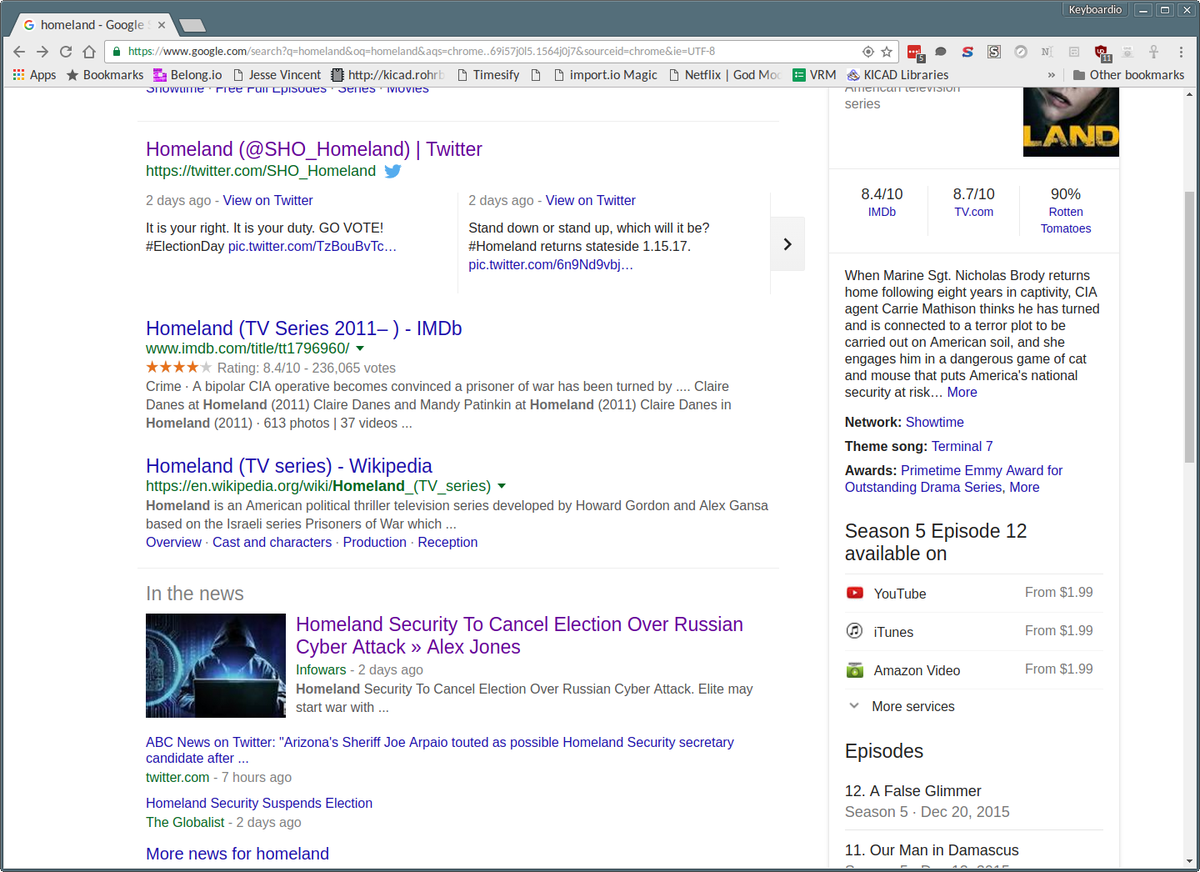Go back with the browser back arrow
The width and height of the screenshot is (1200, 872).
click(19, 51)
